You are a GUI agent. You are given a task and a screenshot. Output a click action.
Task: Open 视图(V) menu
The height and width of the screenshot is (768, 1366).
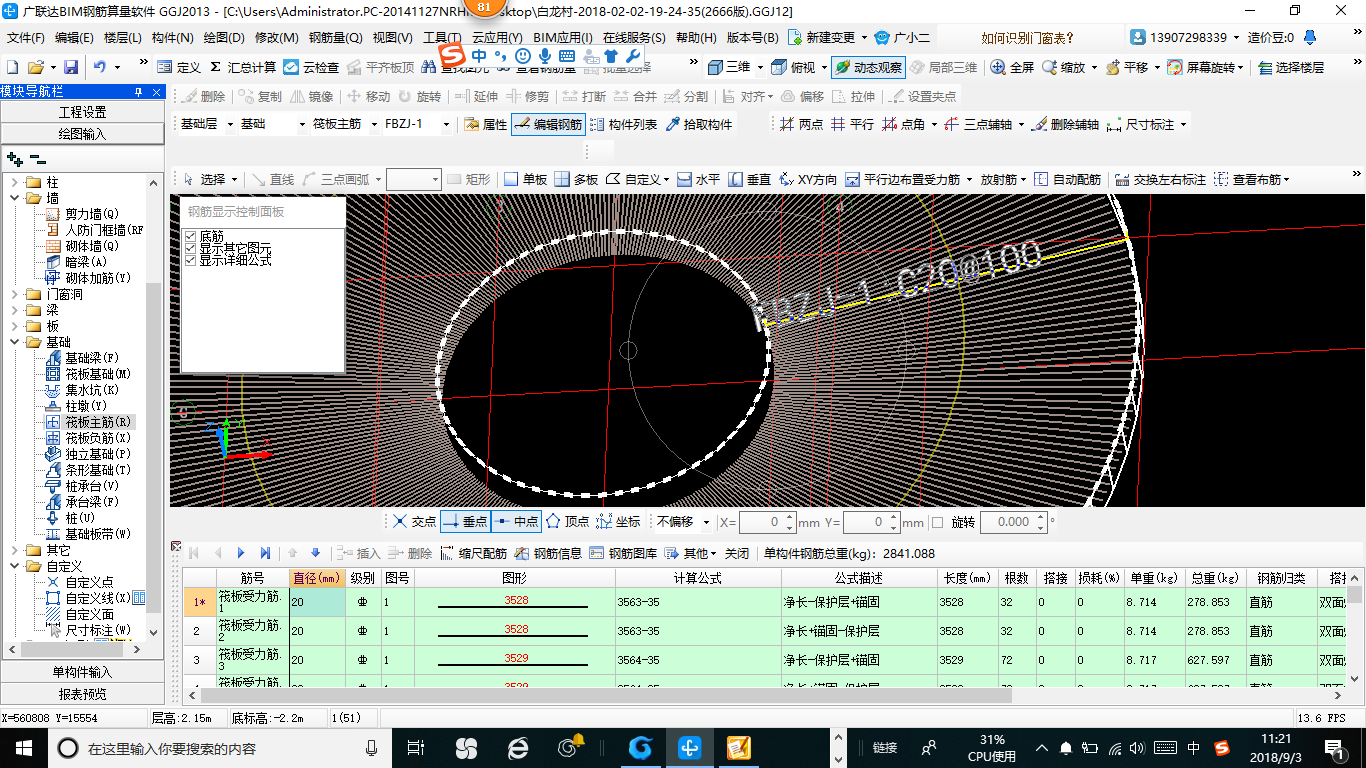[392, 38]
